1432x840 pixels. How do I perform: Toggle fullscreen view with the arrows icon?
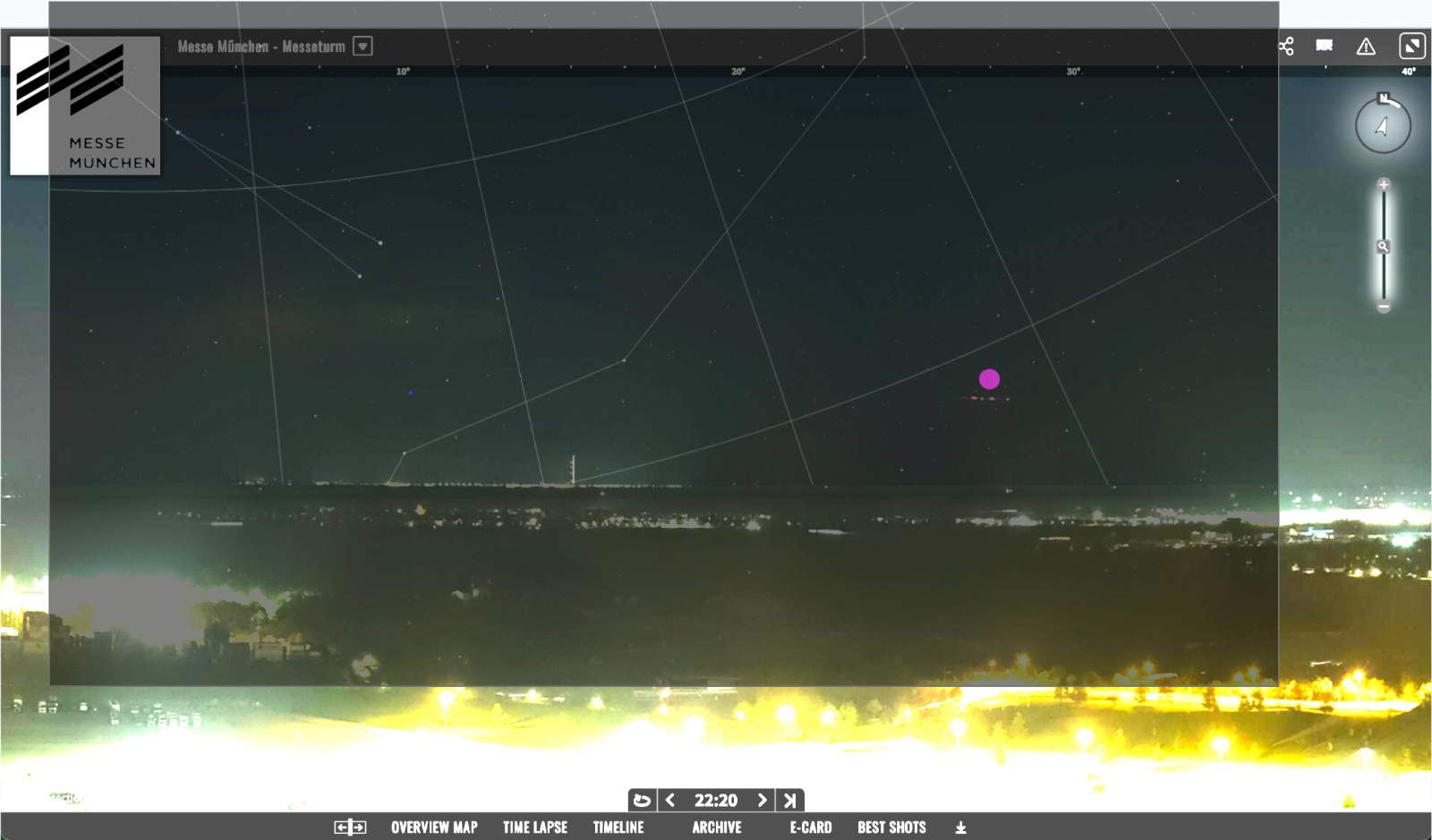1411,47
